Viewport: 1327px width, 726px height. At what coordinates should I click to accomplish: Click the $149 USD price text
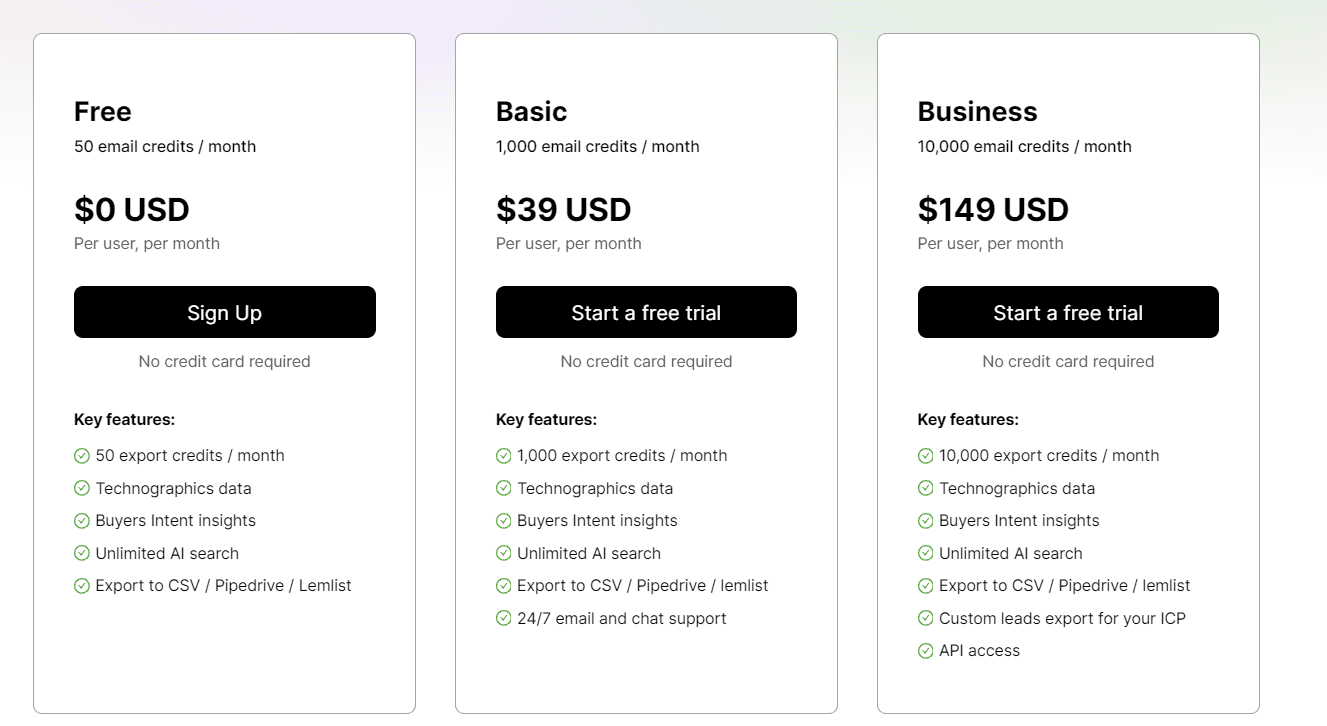point(993,209)
